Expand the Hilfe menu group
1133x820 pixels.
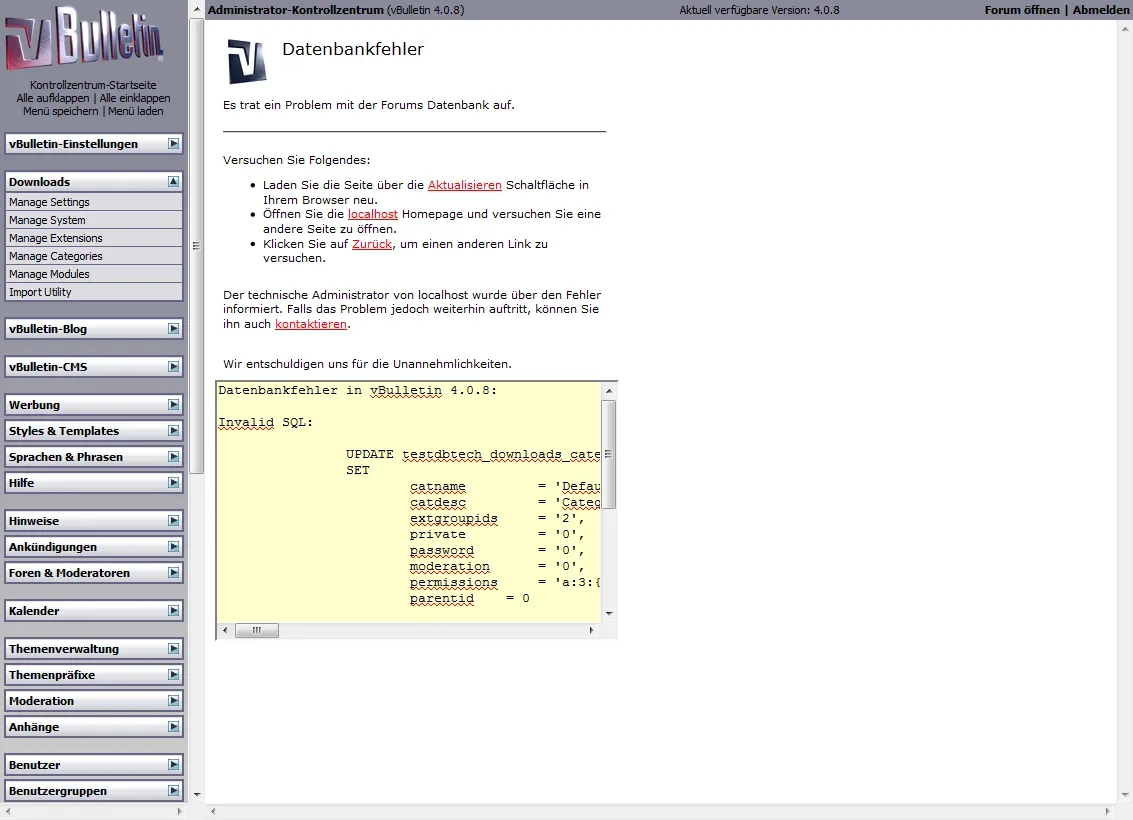pyautogui.click(x=173, y=483)
